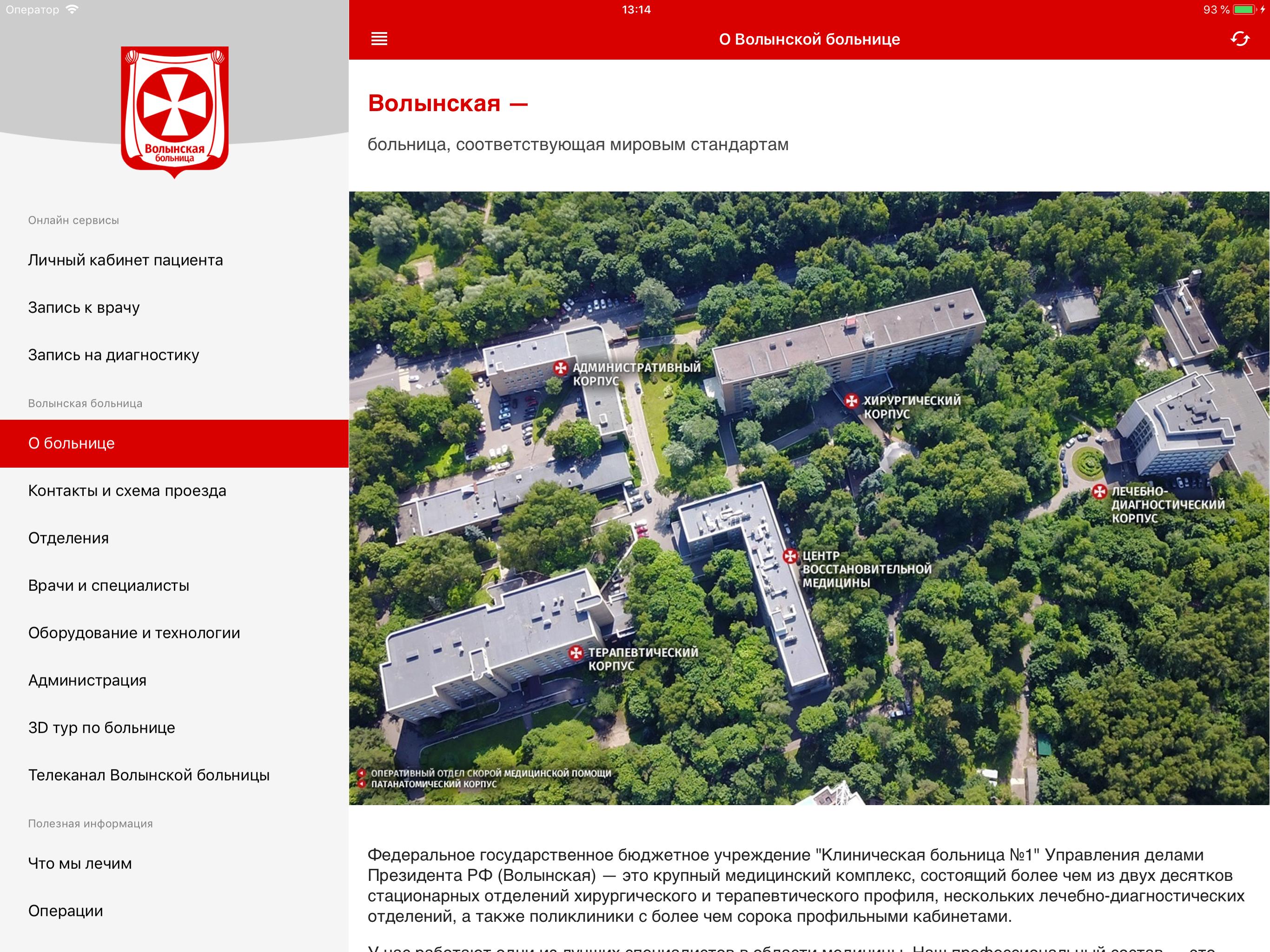1270x952 pixels.
Task: Tap the Патанатомический корпус caption
Action: pyautogui.click(x=433, y=784)
